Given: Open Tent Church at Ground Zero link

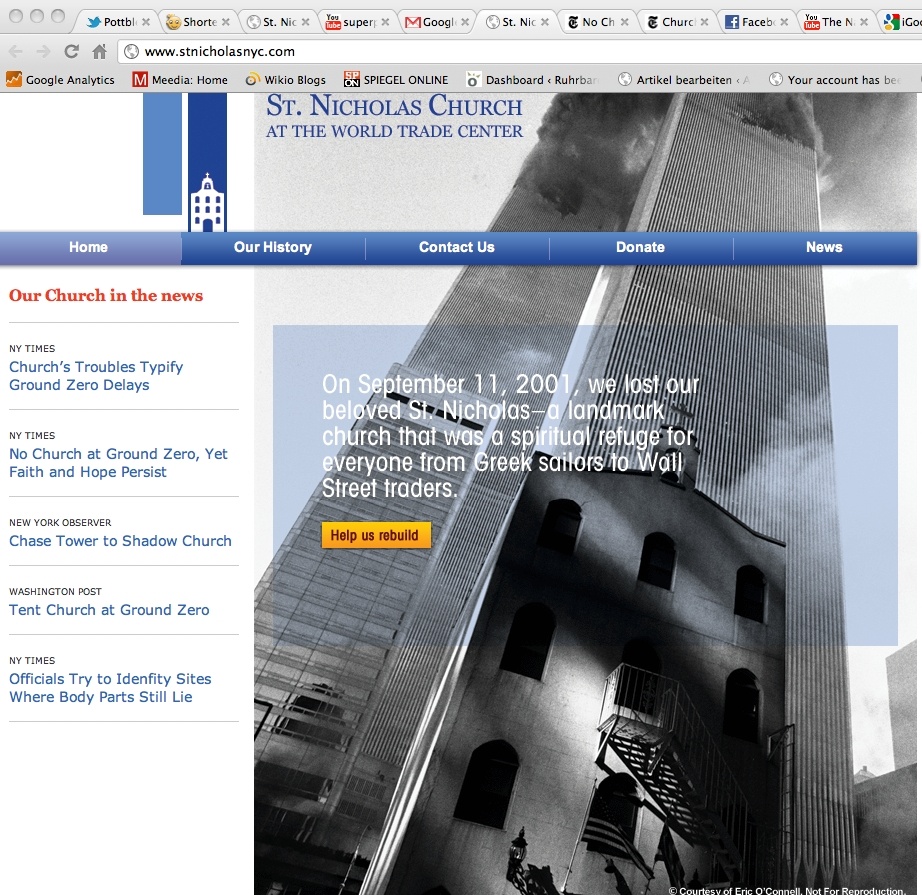Looking at the screenshot, I should click(109, 610).
